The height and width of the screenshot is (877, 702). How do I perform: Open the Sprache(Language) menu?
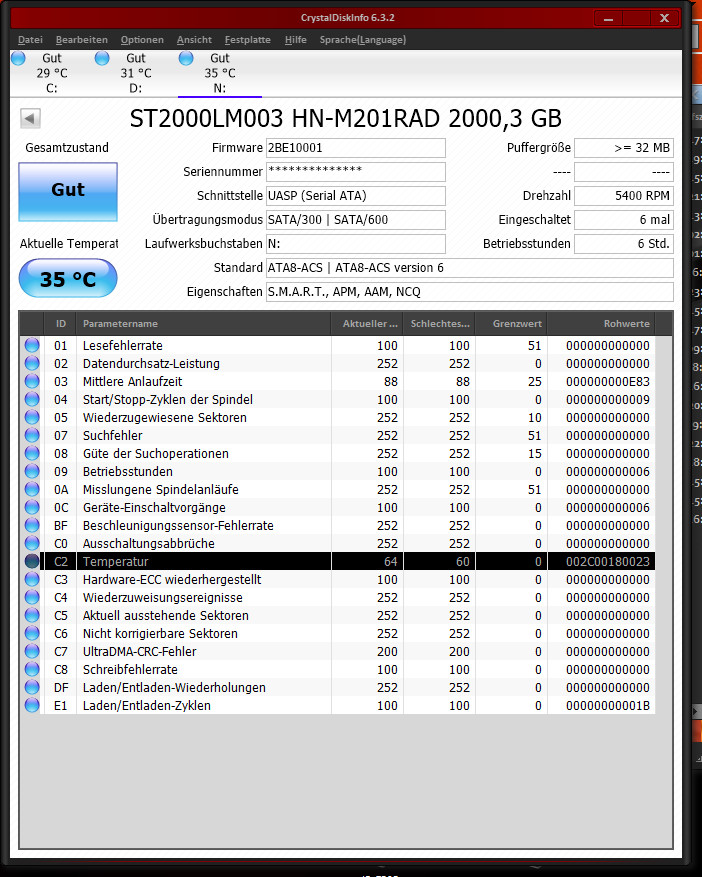click(362, 40)
